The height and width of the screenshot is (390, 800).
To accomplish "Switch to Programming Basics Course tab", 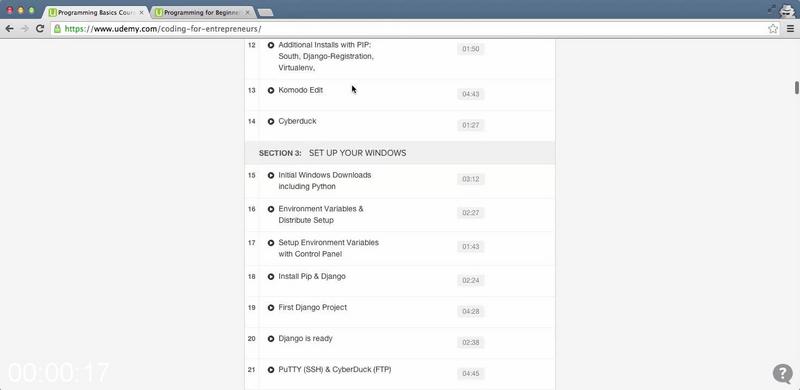I will (x=96, y=12).
